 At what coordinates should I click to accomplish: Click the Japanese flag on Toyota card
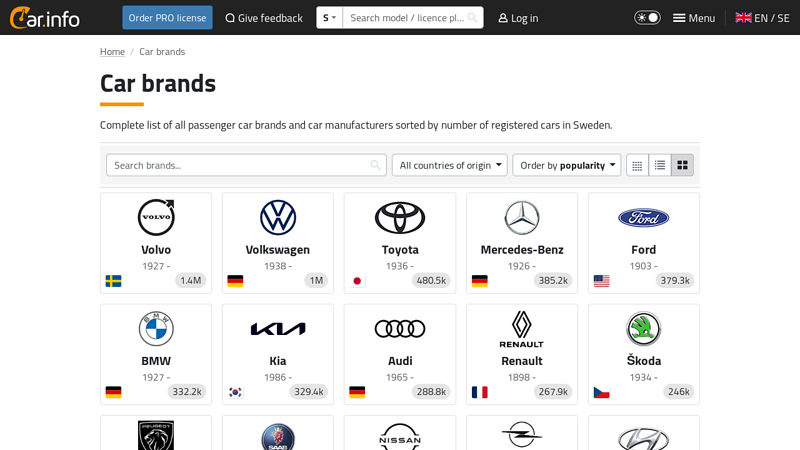coord(357,281)
